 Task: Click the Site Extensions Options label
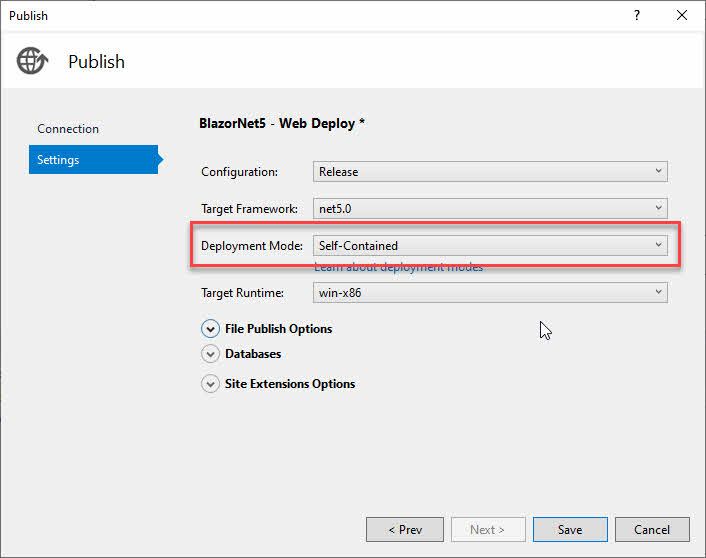coord(290,383)
